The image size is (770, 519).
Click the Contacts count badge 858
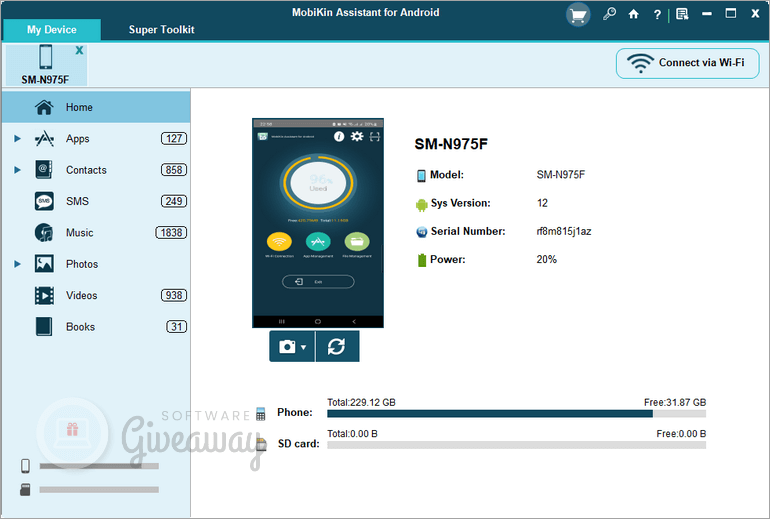pos(174,170)
